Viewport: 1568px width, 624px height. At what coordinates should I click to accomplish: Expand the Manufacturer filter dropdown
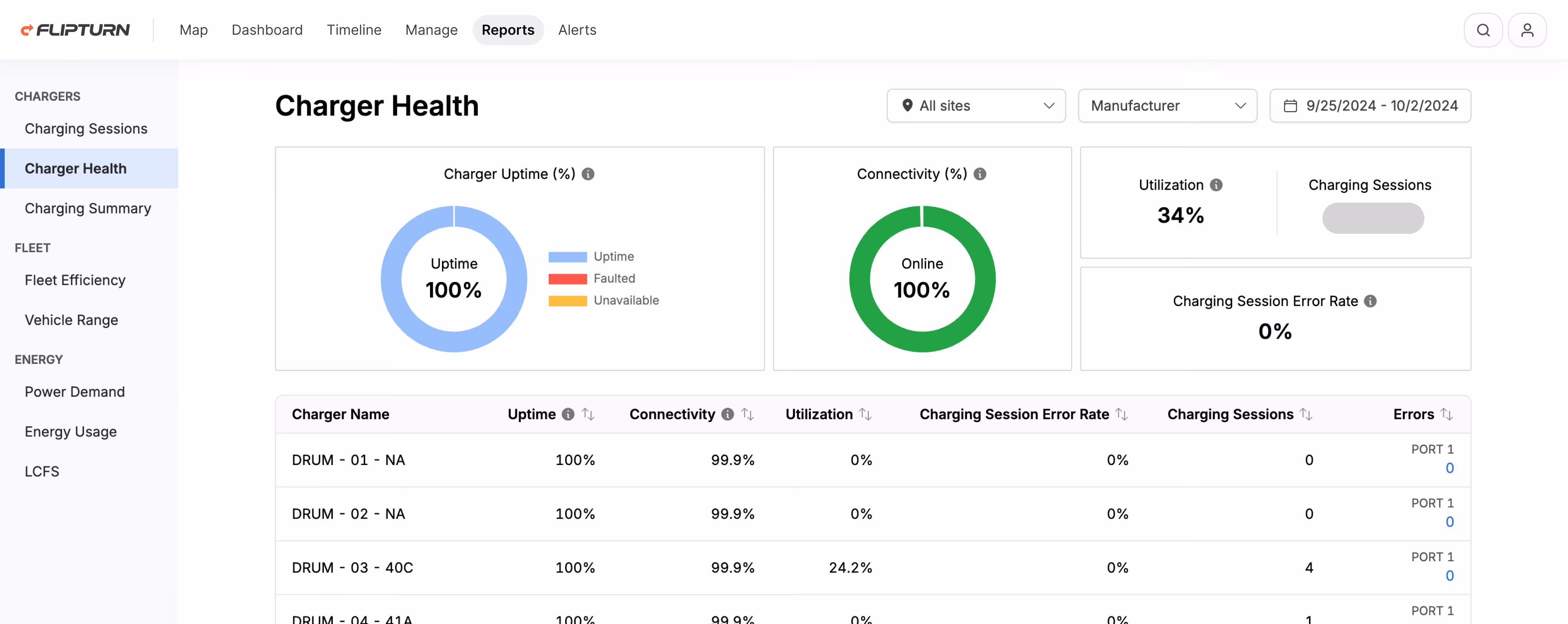1167,105
